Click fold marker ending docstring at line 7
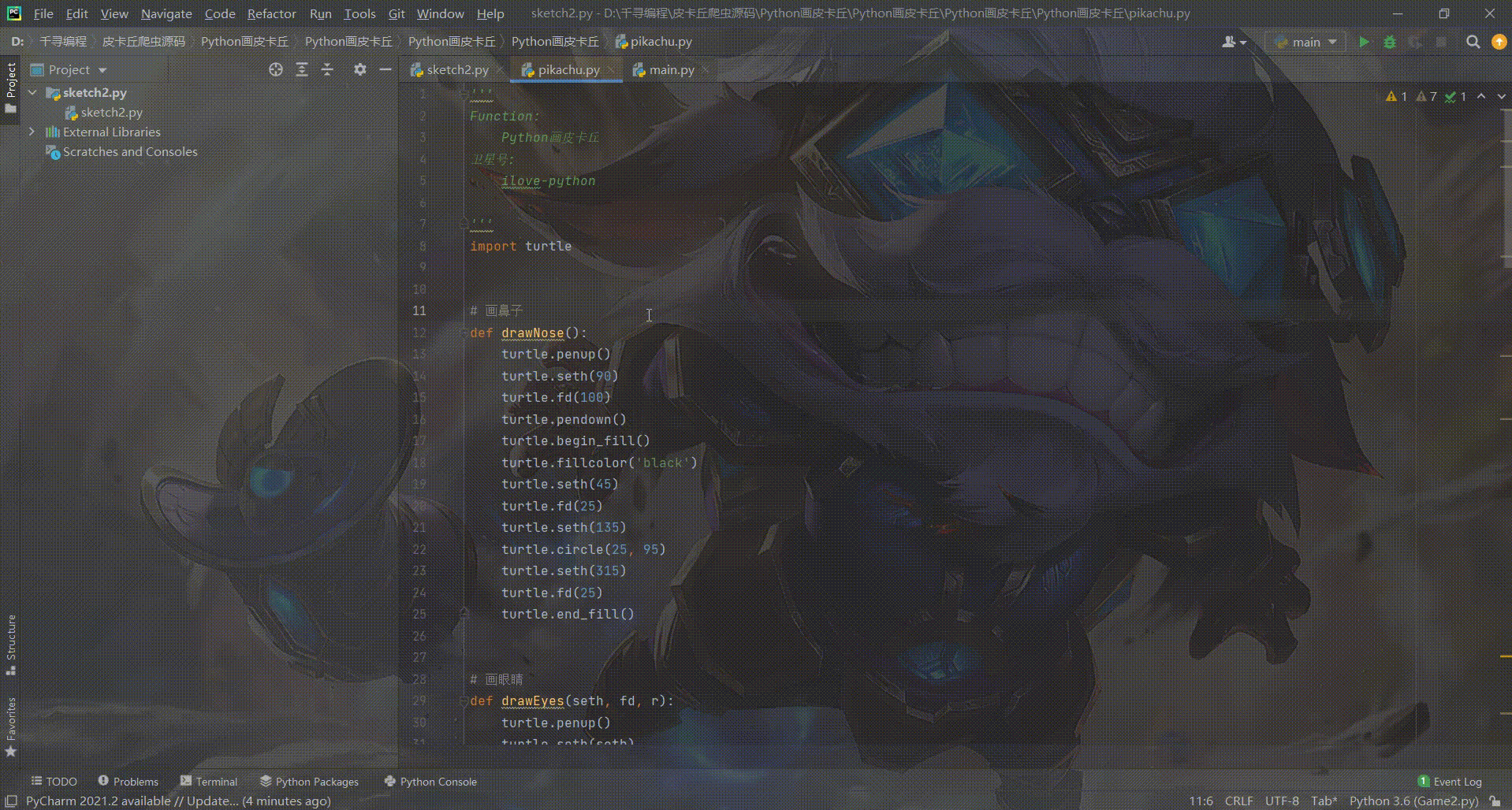1512x810 pixels. tap(464, 224)
